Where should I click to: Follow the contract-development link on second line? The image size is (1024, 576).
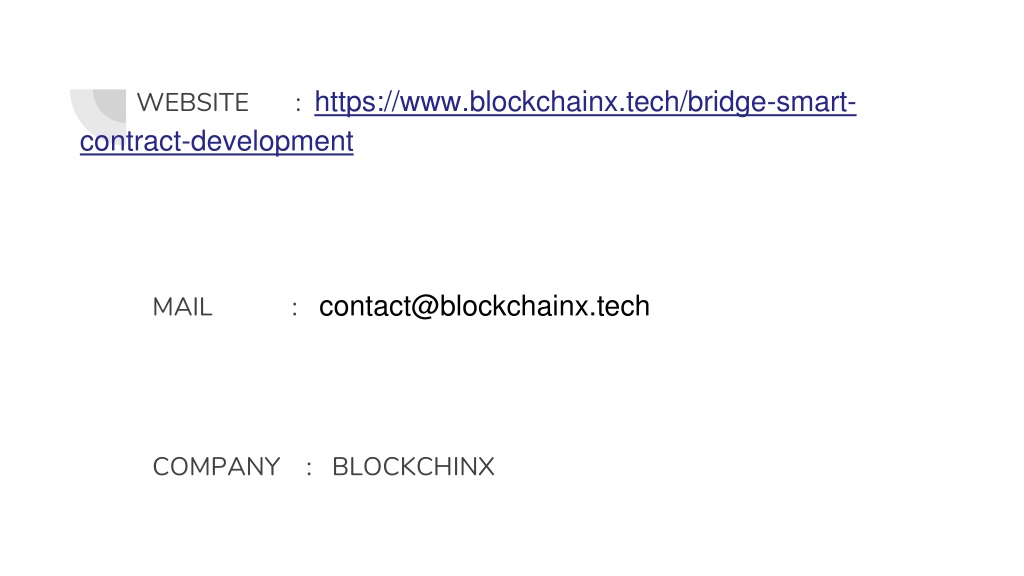click(217, 142)
